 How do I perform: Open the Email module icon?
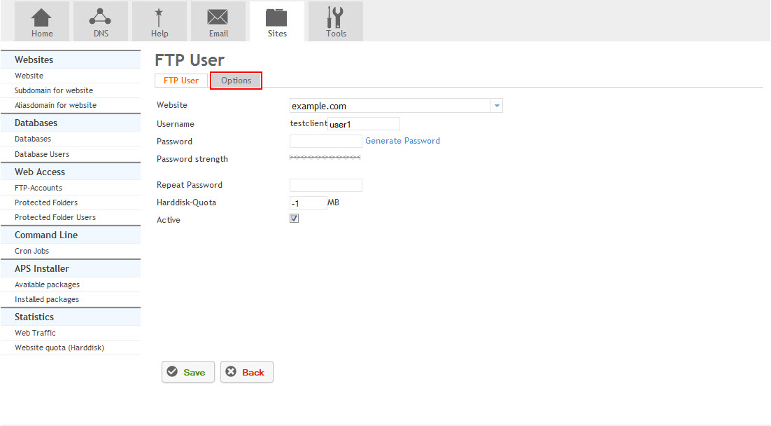pyautogui.click(x=218, y=21)
